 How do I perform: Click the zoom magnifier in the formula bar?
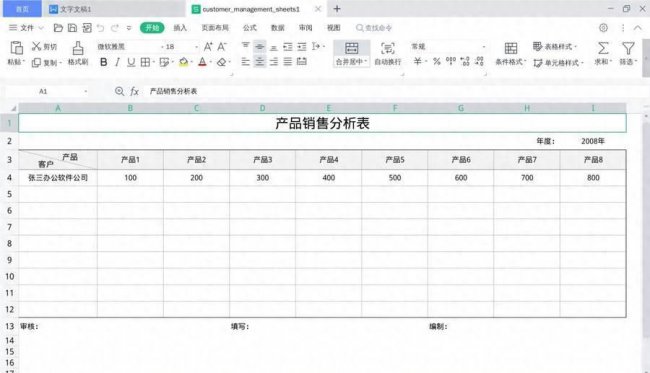pyautogui.click(x=119, y=91)
